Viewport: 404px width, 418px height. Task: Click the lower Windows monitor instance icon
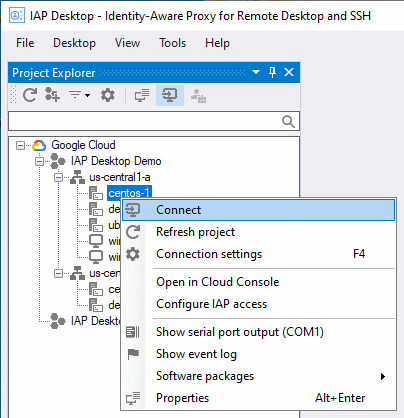tap(96, 257)
